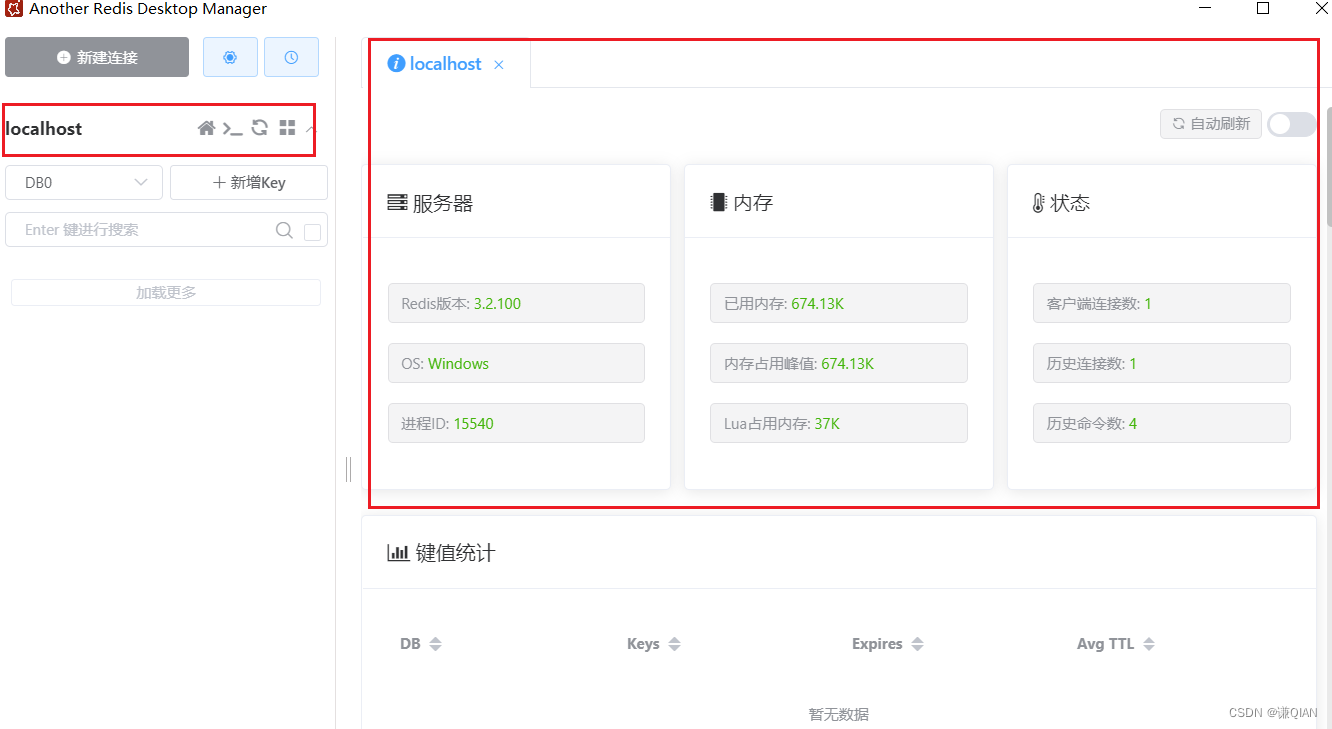Sort the table by Expires column

[917, 644]
